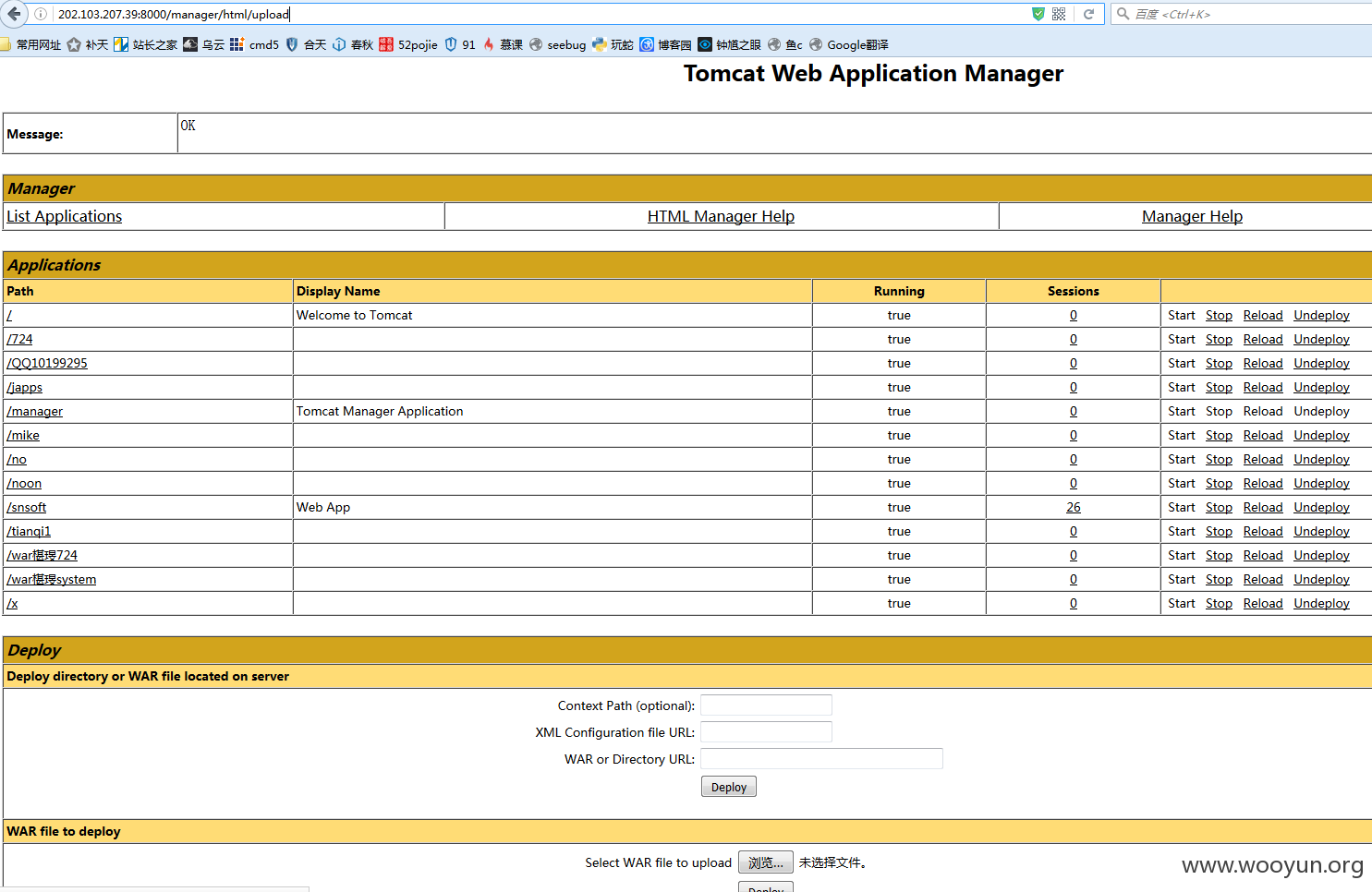View the 26 sessions of /snsoft
The image size is (1372, 892).
[1074, 507]
